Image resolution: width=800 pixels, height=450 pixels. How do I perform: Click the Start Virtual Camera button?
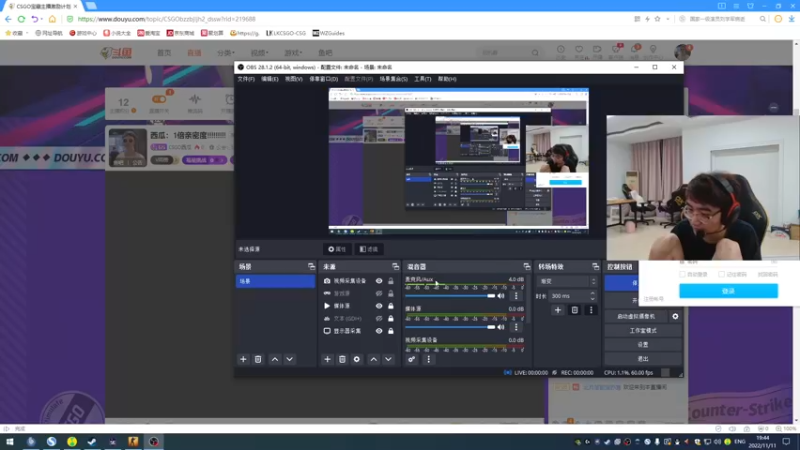pos(636,316)
